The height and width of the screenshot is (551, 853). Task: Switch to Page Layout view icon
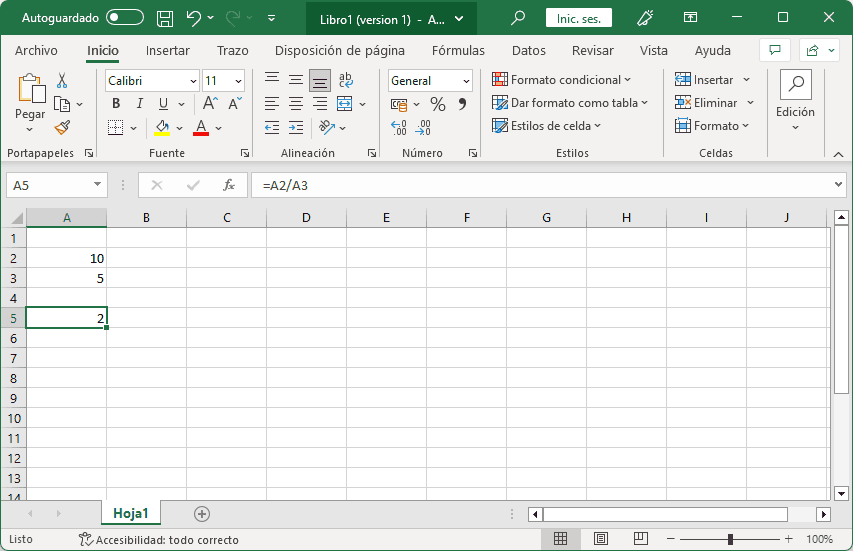601,539
